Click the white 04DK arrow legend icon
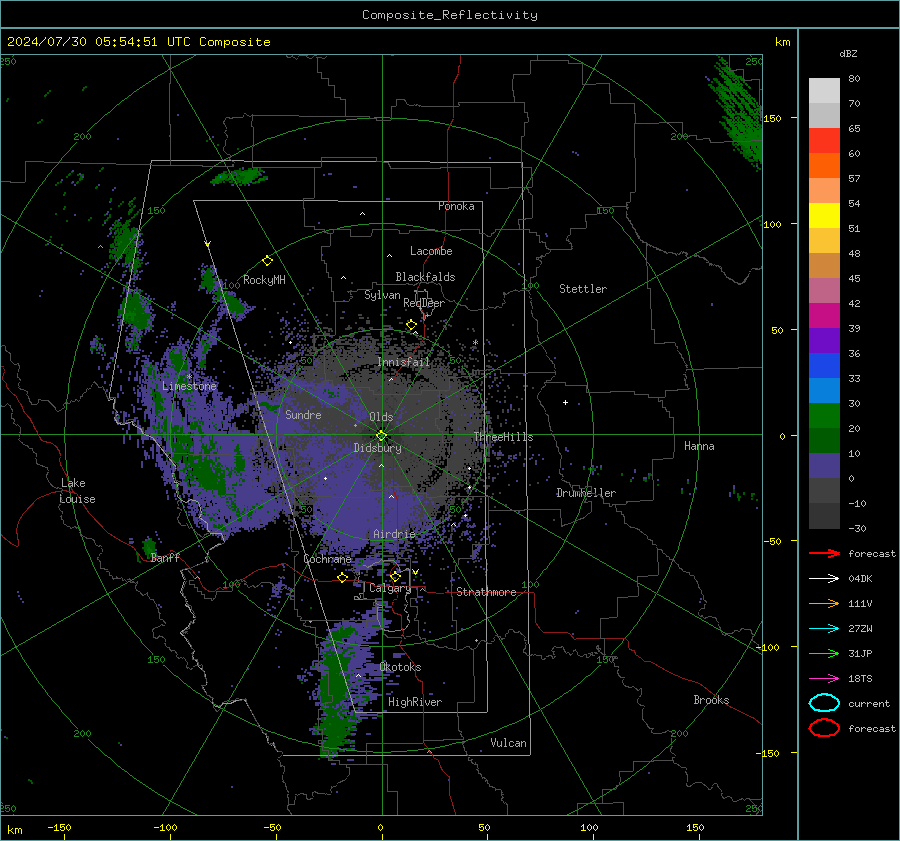Screen dimensions: 900x841 (824, 578)
